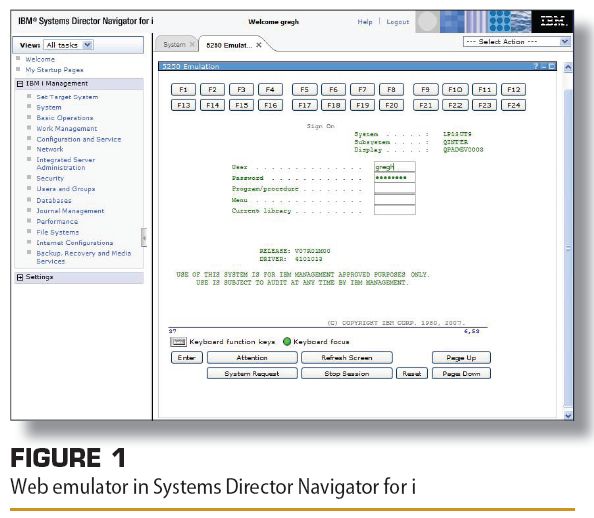Click the Stop Session button
Viewport: 594px width, 518px height.
click(x=347, y=374)
